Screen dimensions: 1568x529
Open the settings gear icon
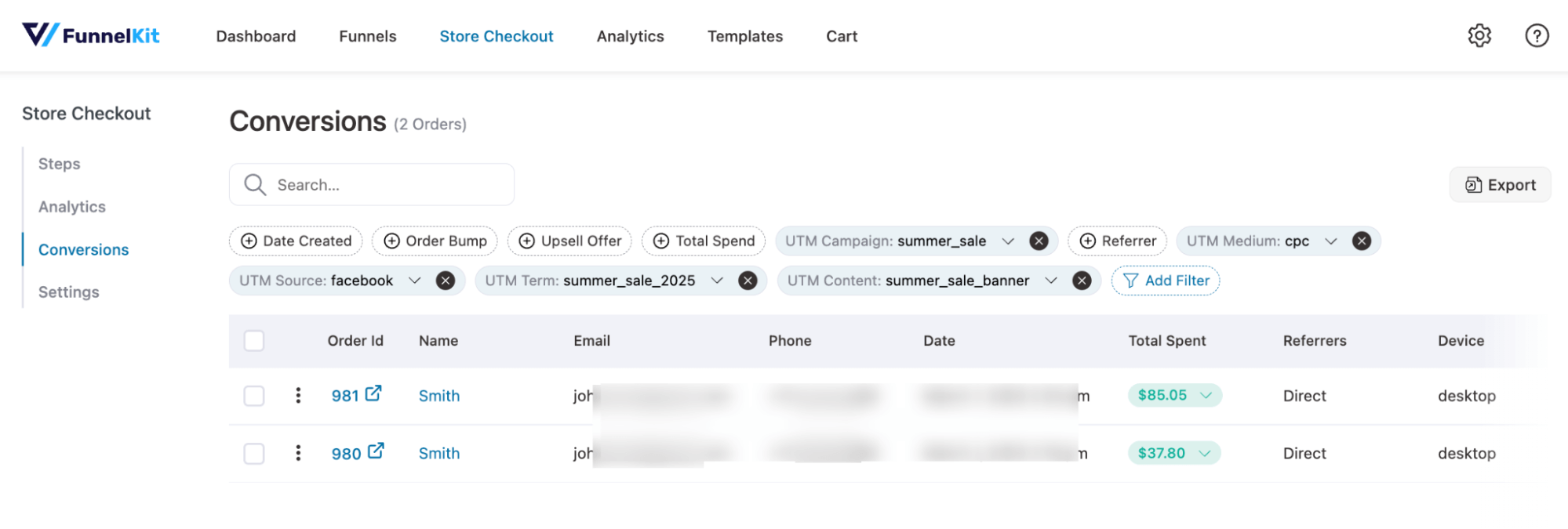[1479, 35]
